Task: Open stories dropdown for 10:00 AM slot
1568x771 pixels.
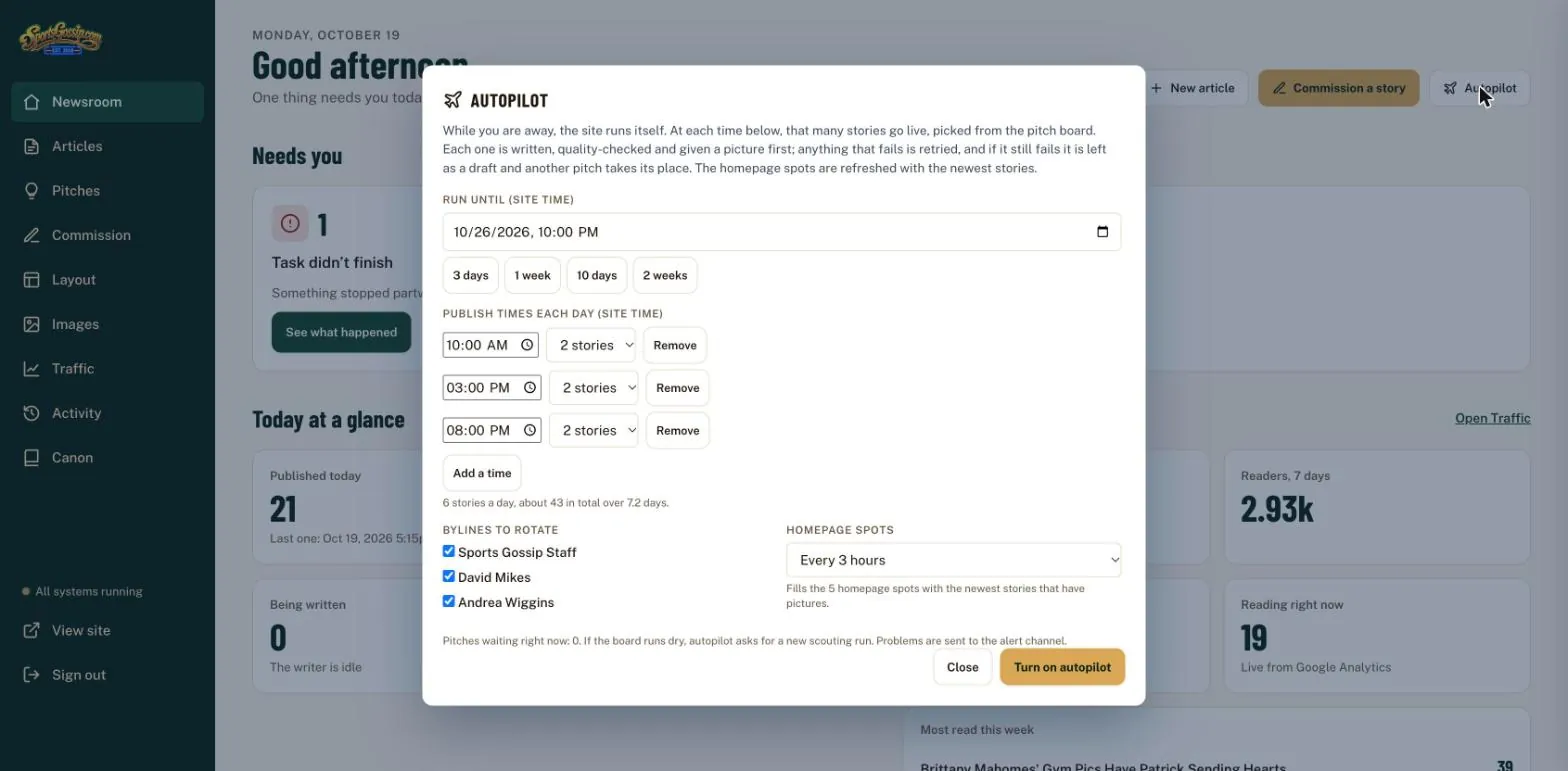Action: tap(591, 345)
